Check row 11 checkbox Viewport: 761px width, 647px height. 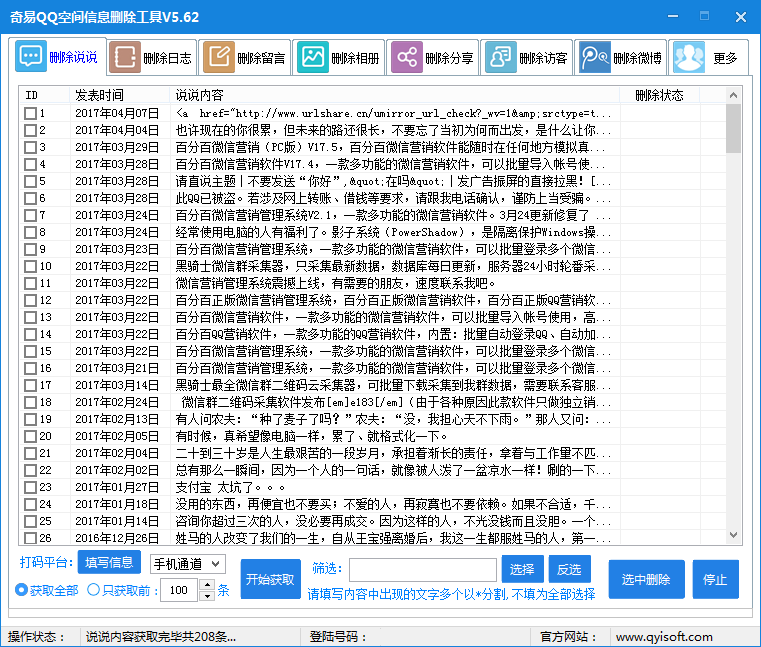point(31,283)
